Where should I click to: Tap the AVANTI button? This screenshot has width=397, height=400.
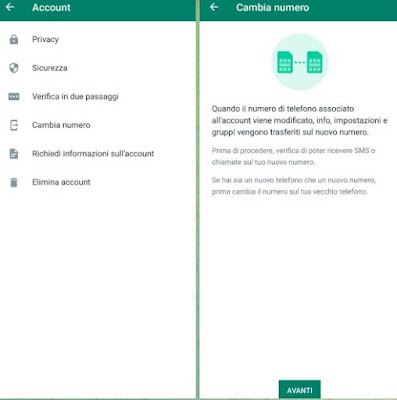point(300,390)
